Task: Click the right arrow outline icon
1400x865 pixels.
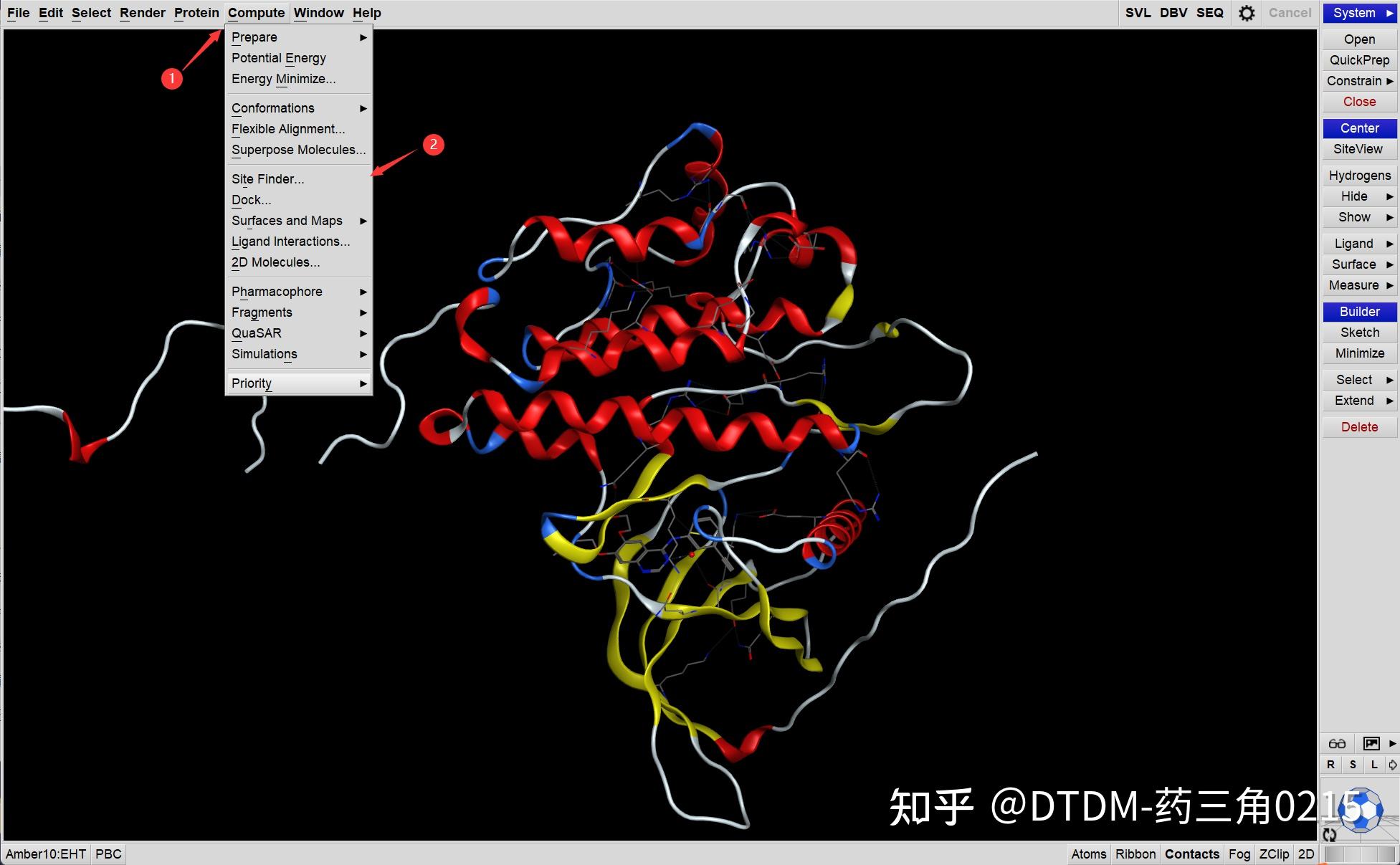Action: click(1392, 765)
